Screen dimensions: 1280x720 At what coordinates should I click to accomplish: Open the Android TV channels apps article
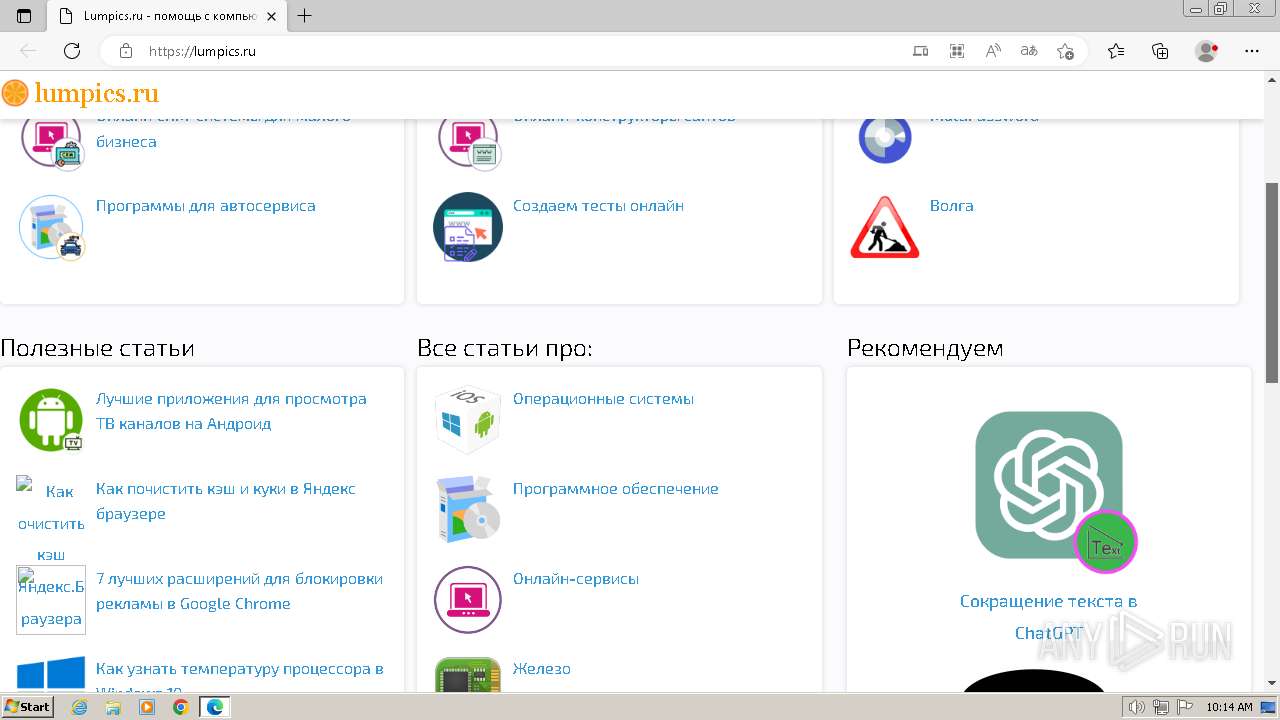click(x=231, y=411)
